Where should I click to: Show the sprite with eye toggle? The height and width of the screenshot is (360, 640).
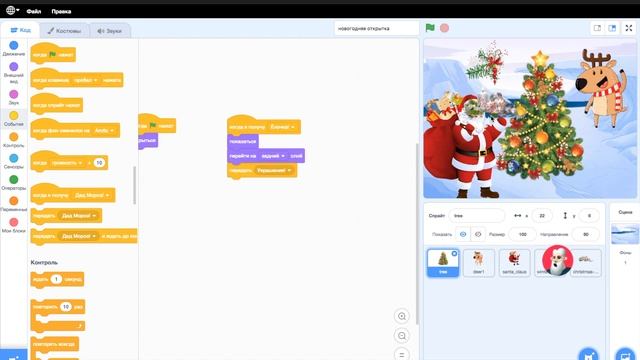point(462,234)
